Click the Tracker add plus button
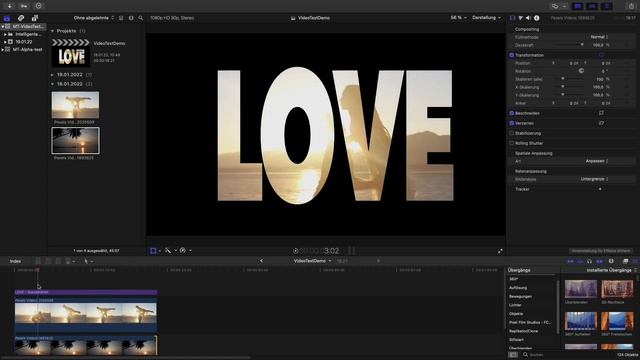Image resolution: width=640 pixels, height=360 pixels. coord(600,189)
